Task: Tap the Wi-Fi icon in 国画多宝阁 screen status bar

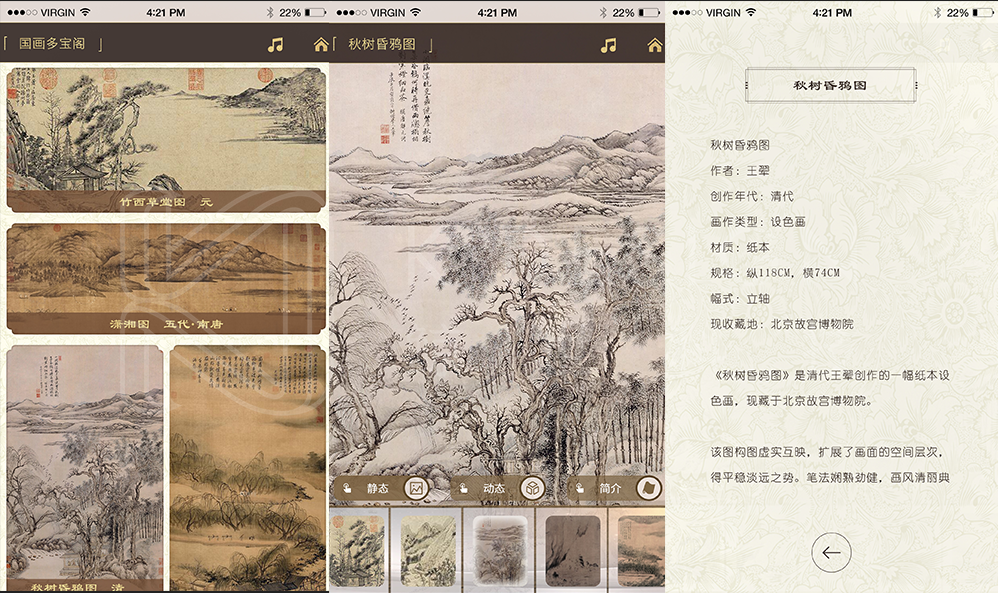Action: [x=85, y=12]
